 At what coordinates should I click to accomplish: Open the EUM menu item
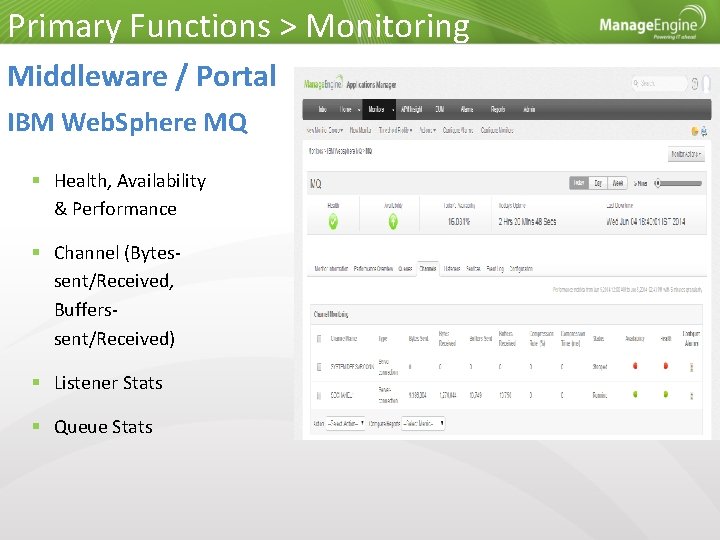tap(439, 109)
